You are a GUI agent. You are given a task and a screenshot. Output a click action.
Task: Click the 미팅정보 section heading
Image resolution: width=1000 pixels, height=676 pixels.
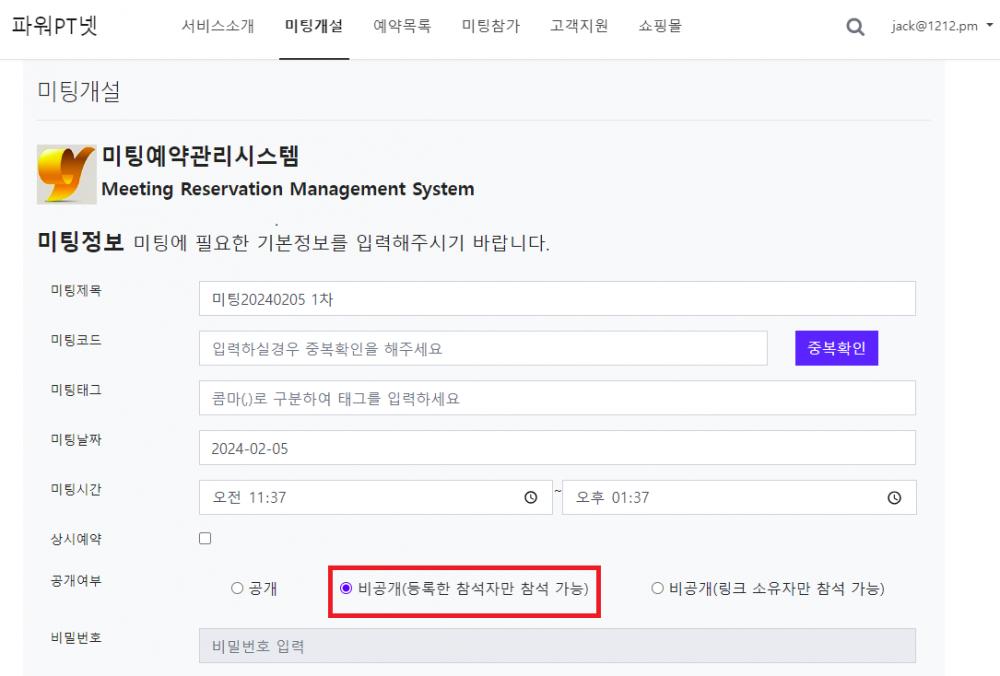tap(80, 242)
